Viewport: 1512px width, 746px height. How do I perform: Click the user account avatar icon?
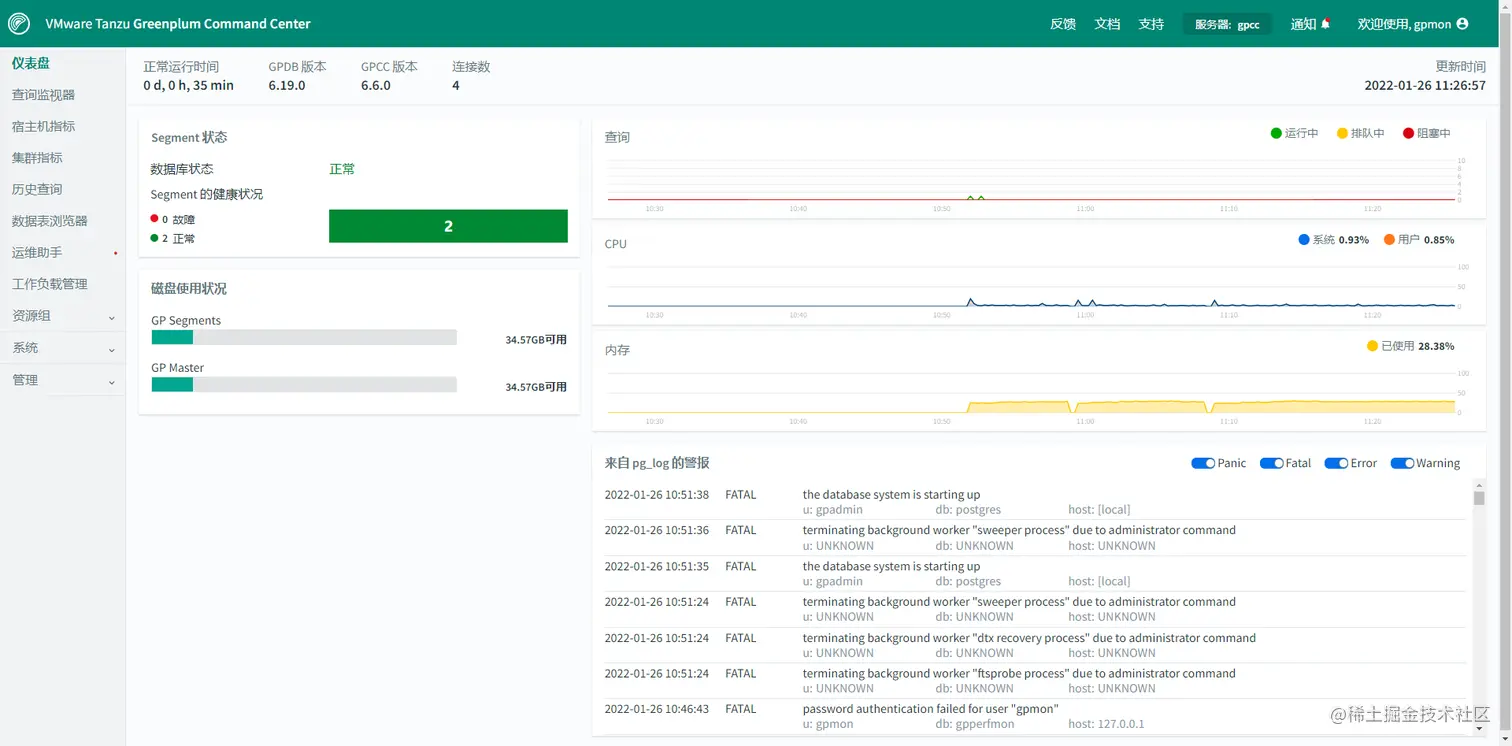[x=1462, y=23]
